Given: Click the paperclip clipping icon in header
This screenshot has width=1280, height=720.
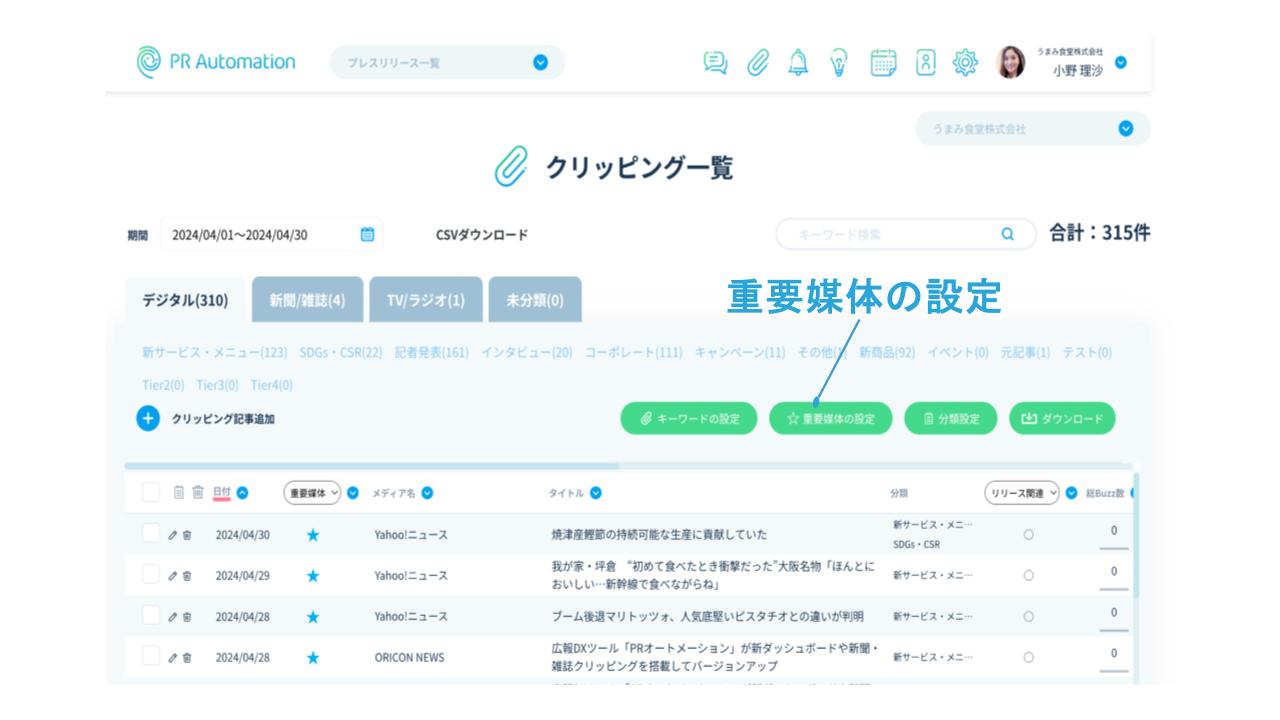Looking at the screenshot, I should click(x=758, y=62).
